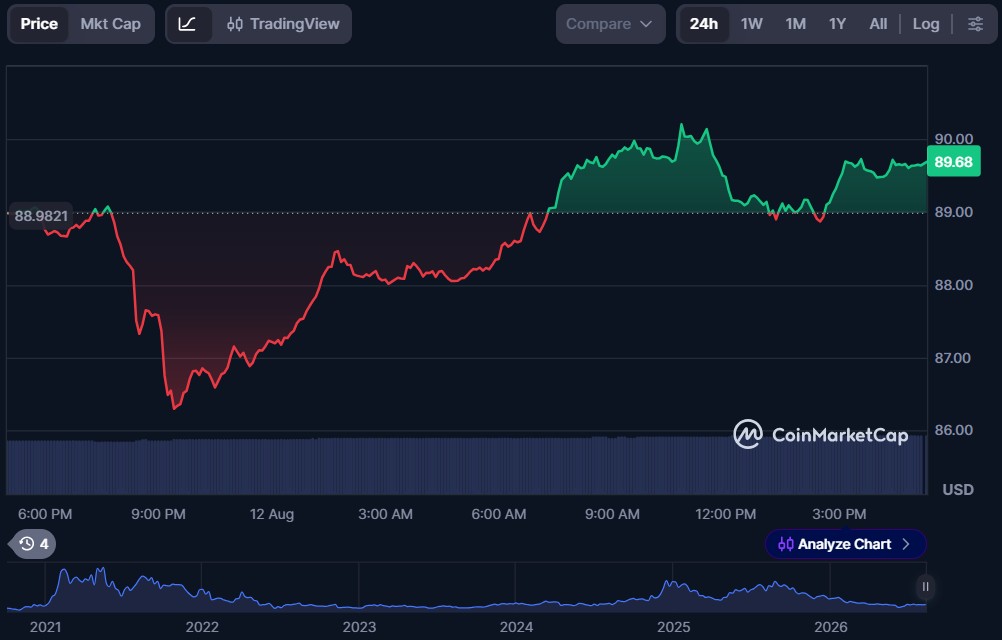
Task: Click the 9:00 PM time axis label
Action: point(158,514)
